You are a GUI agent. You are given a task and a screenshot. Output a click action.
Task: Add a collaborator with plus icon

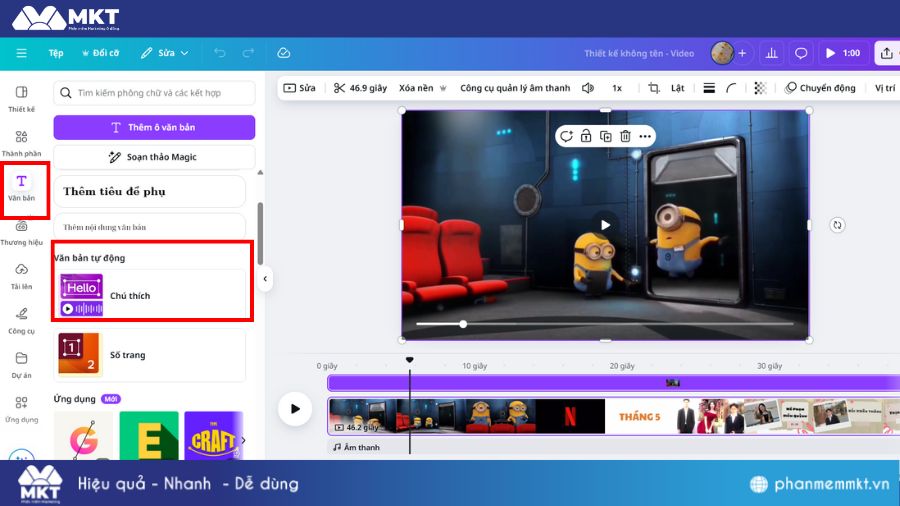tap(742, 53)
